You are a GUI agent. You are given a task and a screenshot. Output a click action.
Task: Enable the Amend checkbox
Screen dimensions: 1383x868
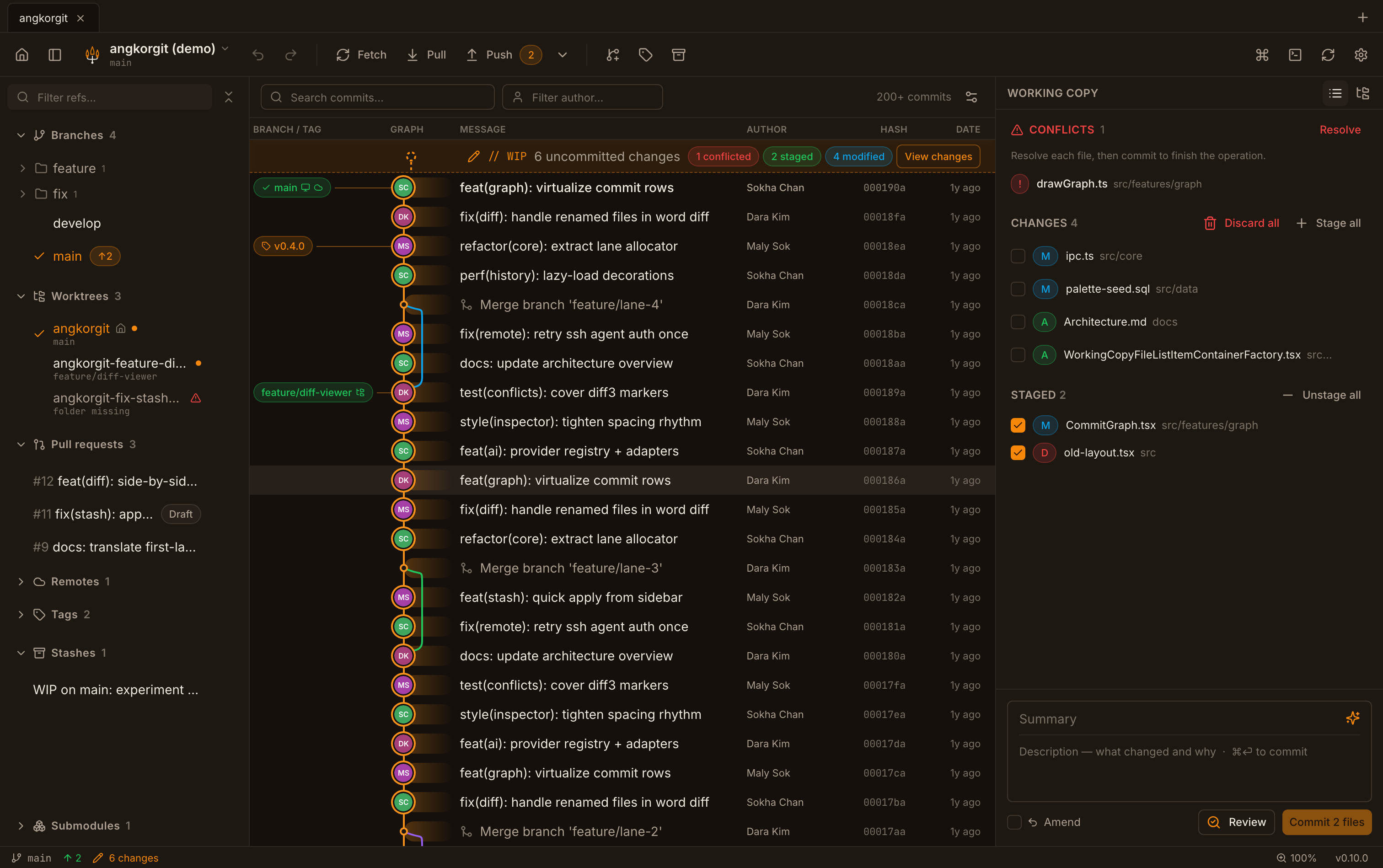[1014, 822]
